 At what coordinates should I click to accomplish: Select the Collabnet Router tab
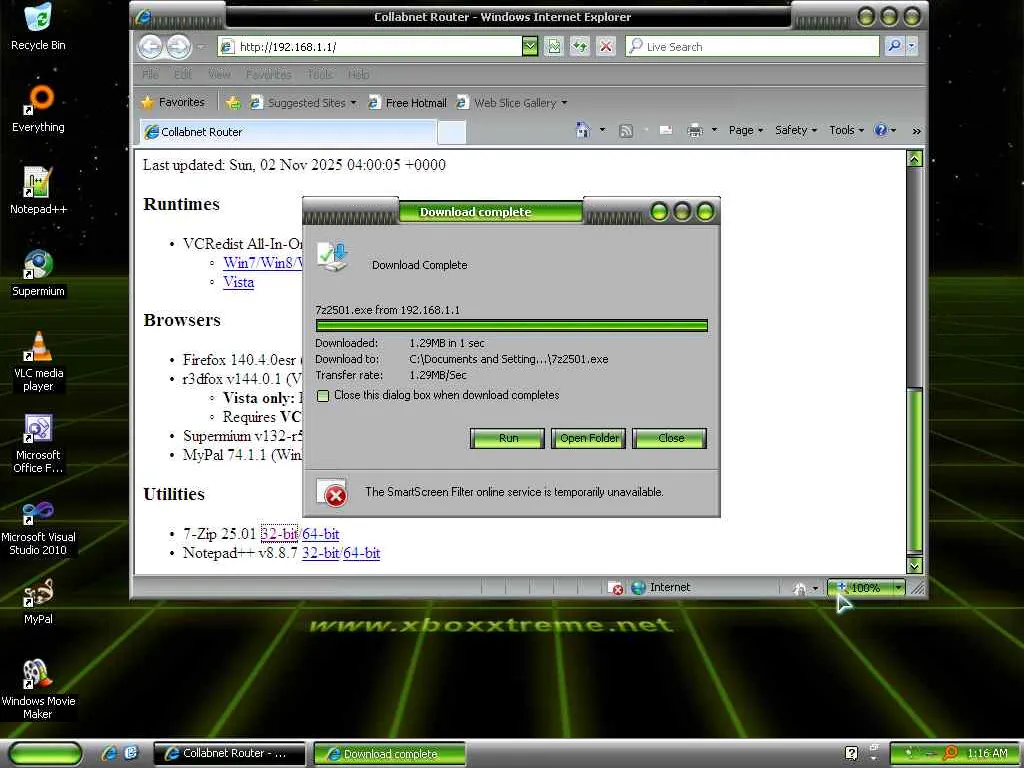tap(287, 132)
